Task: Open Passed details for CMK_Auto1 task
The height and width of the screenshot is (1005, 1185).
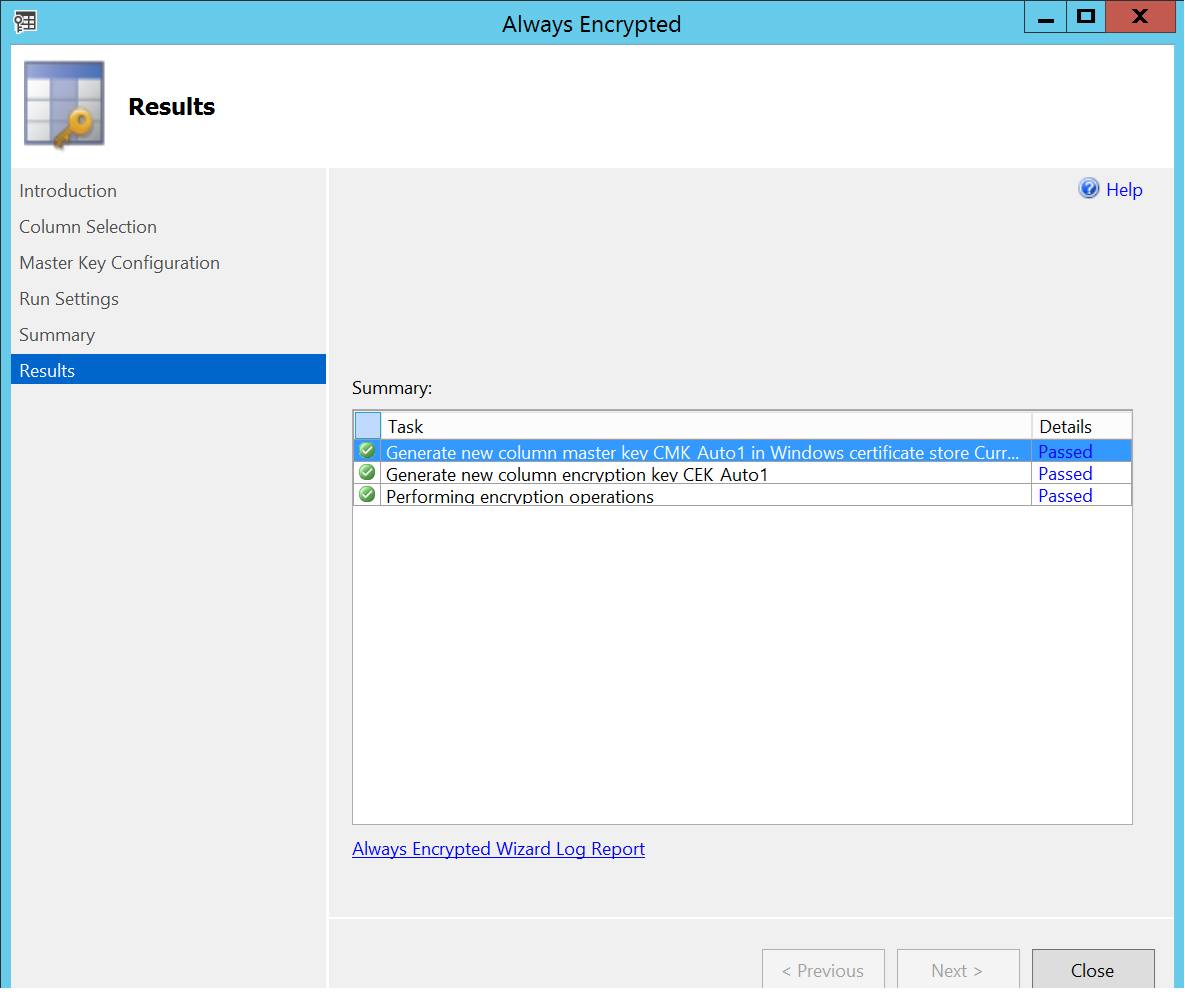Action: (1065, 452)
